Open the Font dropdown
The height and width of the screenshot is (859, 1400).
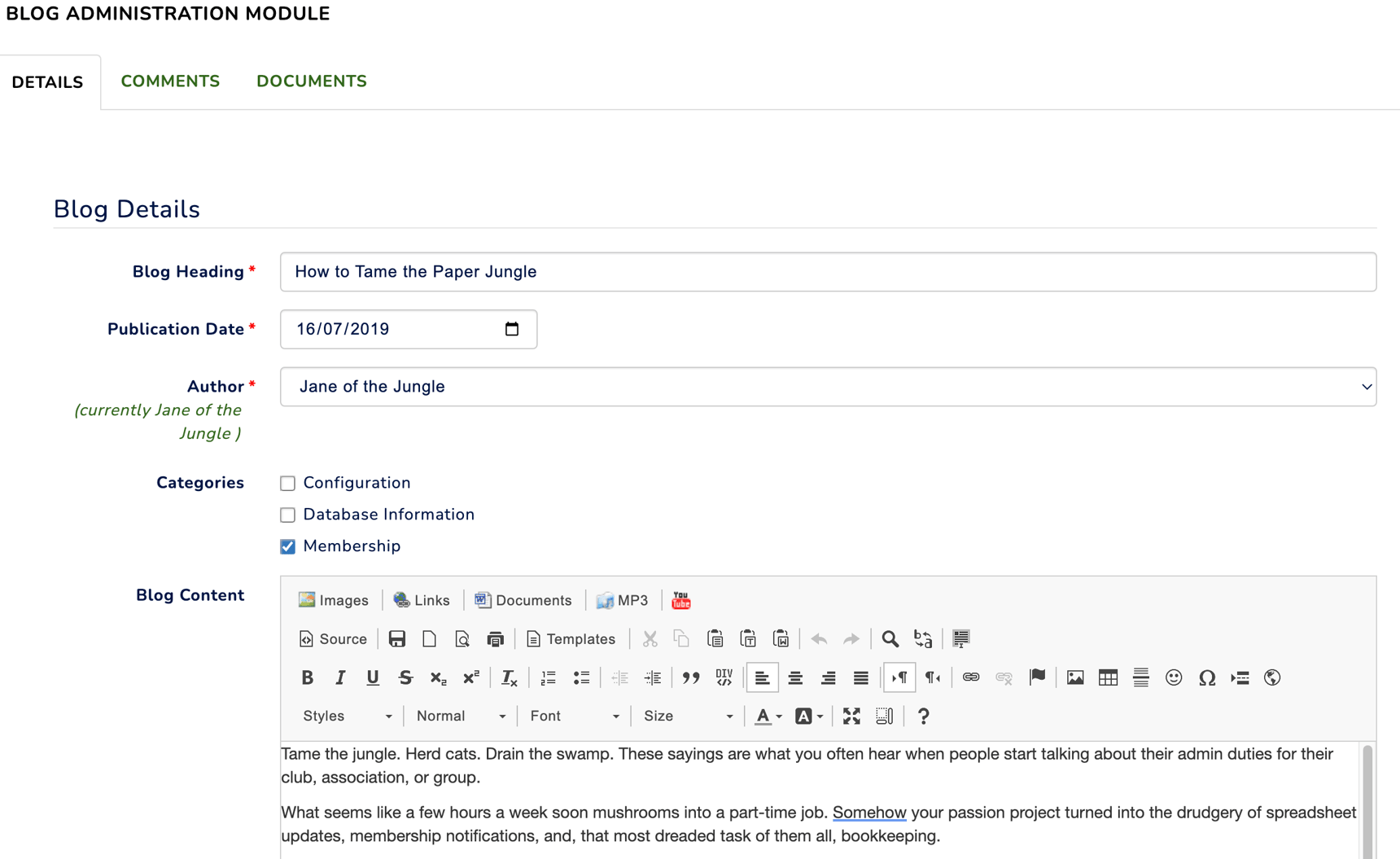pyautogui.click(x=575, y=717)
